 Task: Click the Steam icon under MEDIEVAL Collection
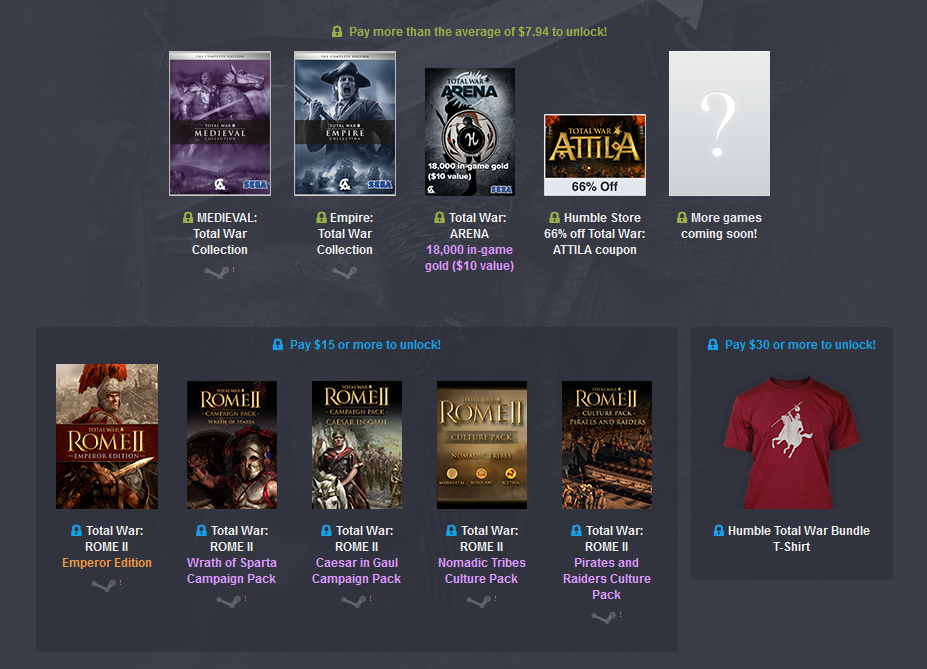click(216, 272)
